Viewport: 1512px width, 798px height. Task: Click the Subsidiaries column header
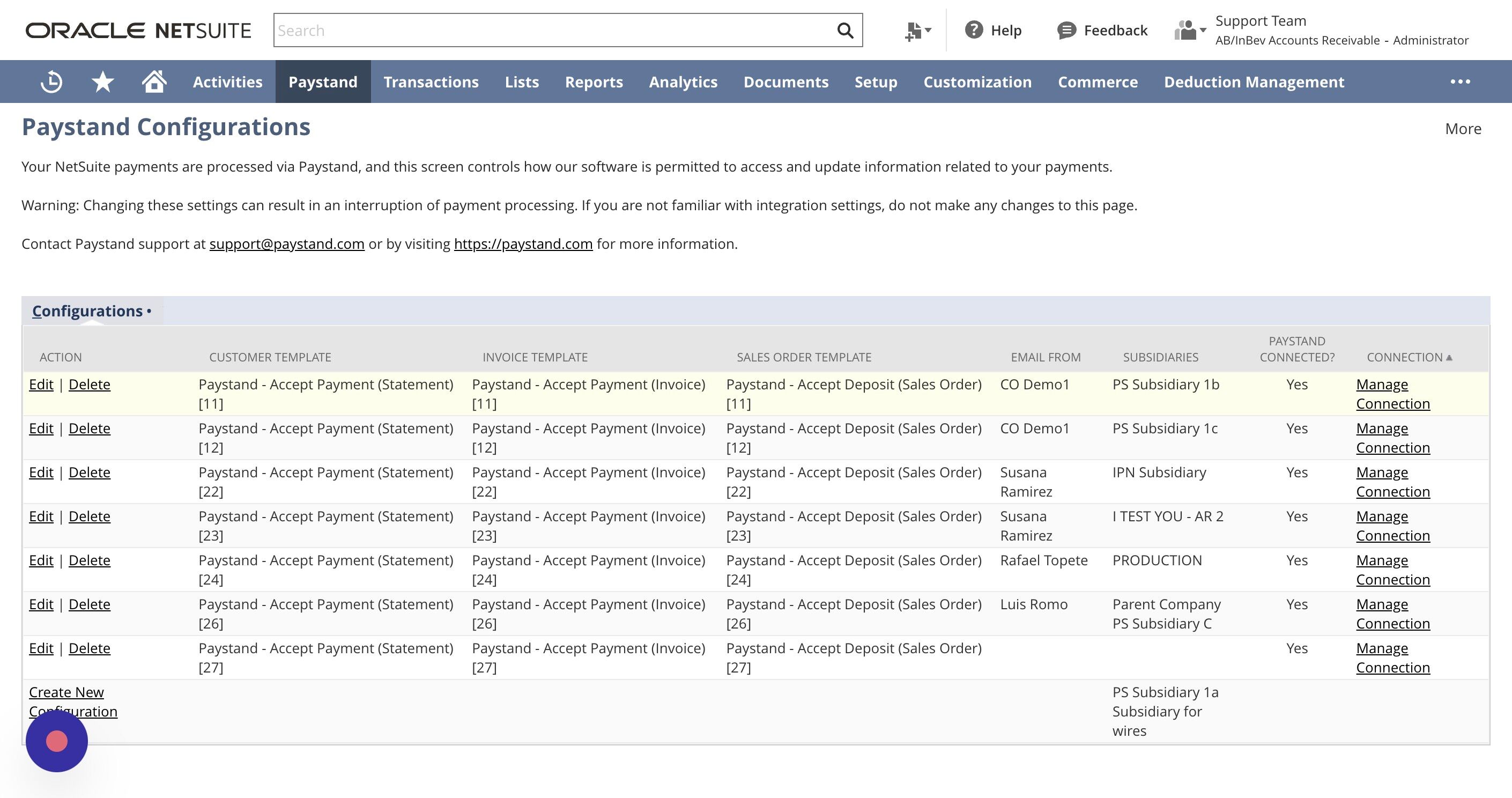pos(1160,357)
